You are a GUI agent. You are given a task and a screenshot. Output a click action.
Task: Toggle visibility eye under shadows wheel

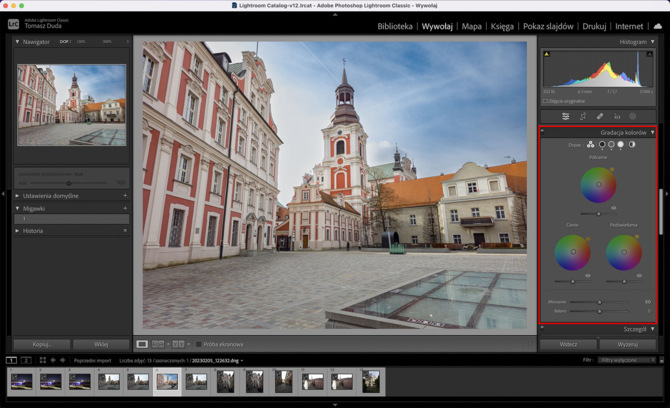click(x=588, y=276)
